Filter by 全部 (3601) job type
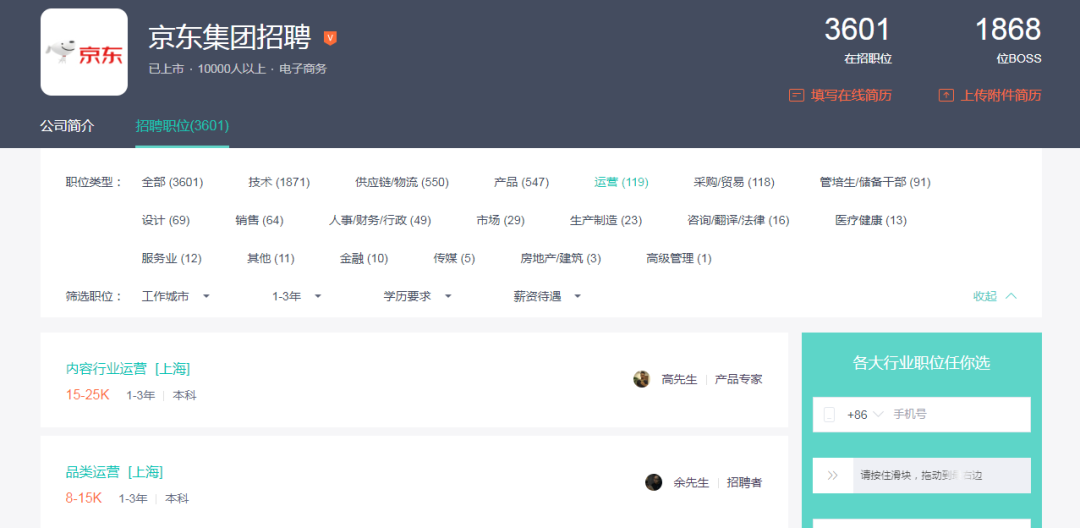This screenshot has height=528, width=1080. [172, 182]
